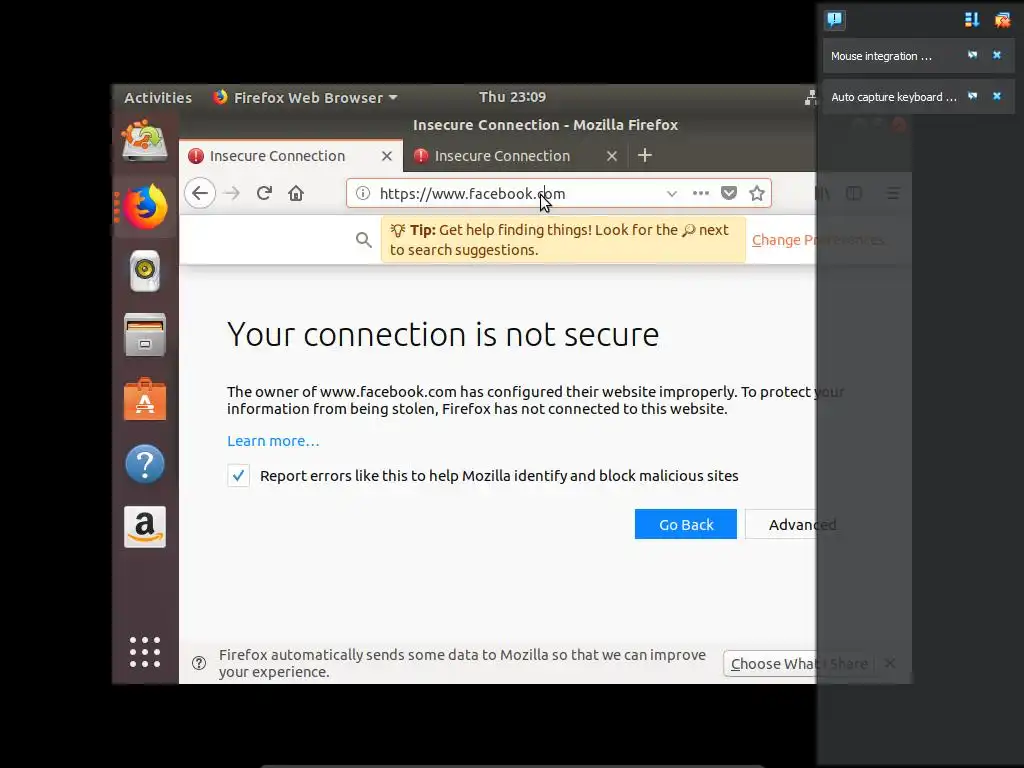Clear all VirtualBox notifications icon
The image size is (1024, 768).
(x=1002, y=20)
